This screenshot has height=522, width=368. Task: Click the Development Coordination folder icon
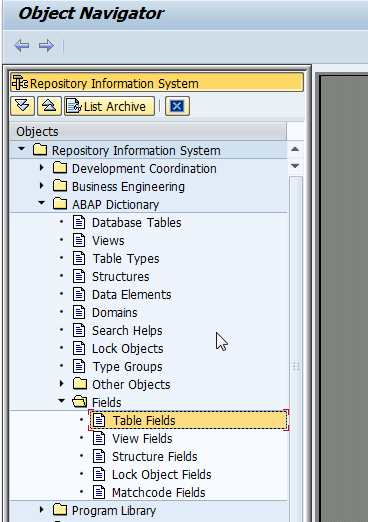(60, 168)
